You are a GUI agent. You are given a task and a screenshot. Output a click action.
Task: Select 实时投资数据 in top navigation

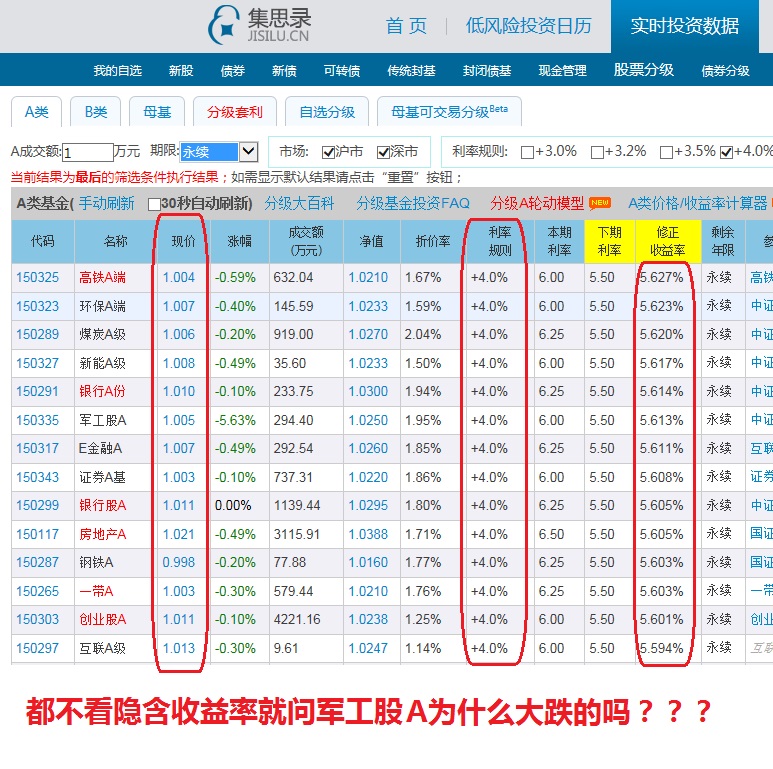coord(685,26)
